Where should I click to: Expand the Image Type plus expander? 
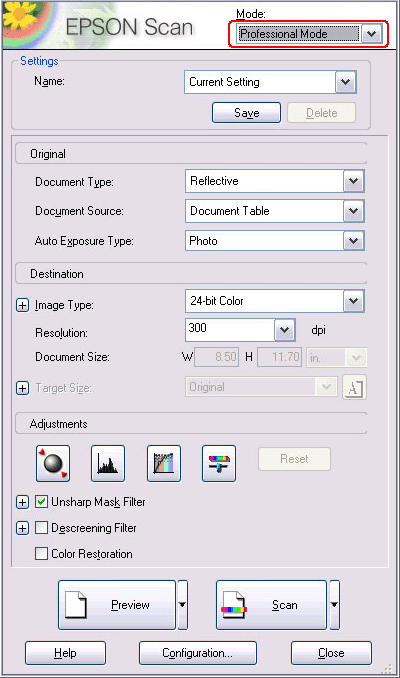(x=22, y=305)
